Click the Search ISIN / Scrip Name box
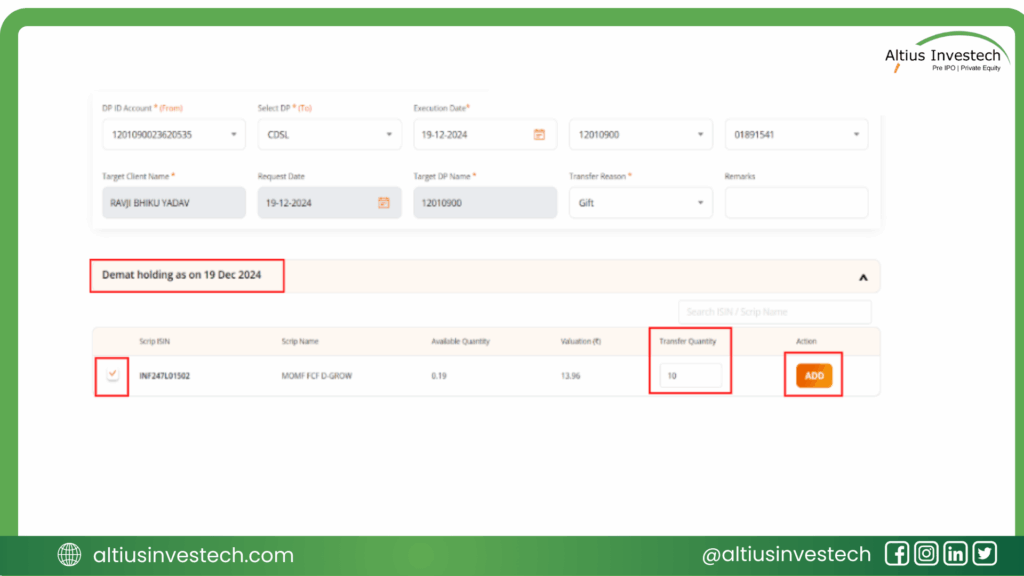This screenshot has height=576, width=1024. point(774,312)
